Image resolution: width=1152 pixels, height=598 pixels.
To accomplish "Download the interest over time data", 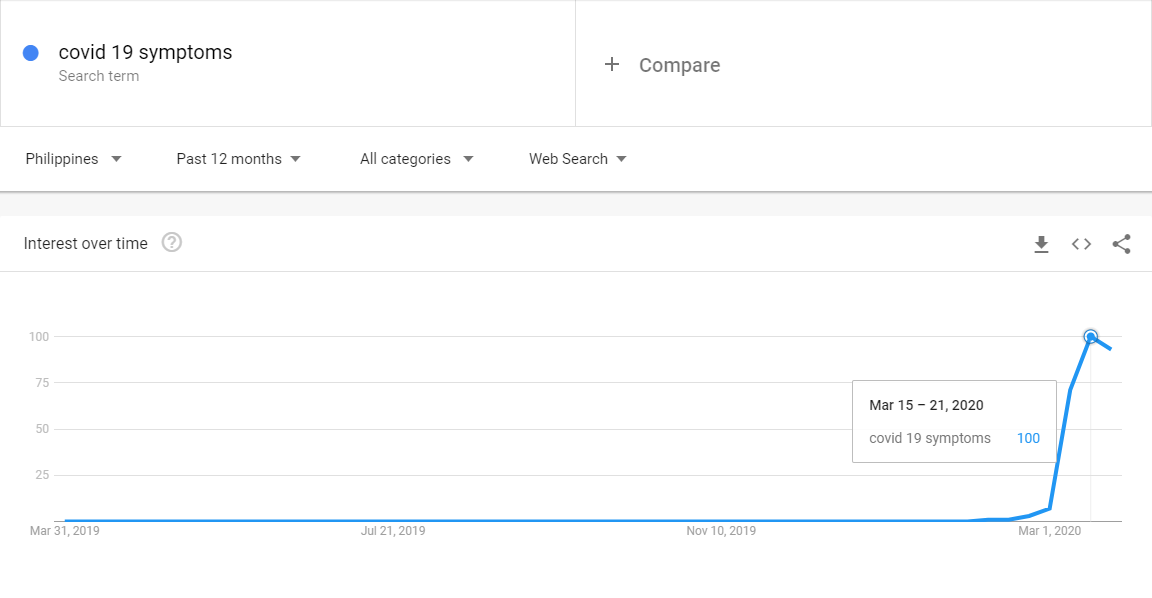I will coord(1041,244).
